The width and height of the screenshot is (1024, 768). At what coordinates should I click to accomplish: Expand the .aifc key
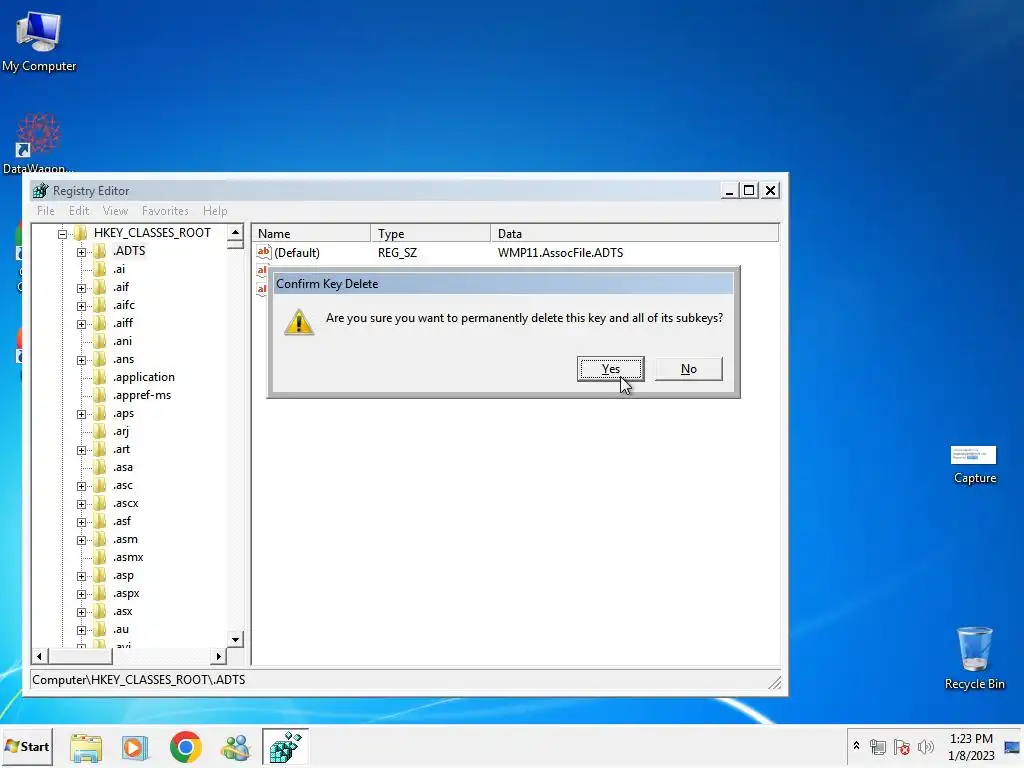pyautogui.click(x=81, y=306)
